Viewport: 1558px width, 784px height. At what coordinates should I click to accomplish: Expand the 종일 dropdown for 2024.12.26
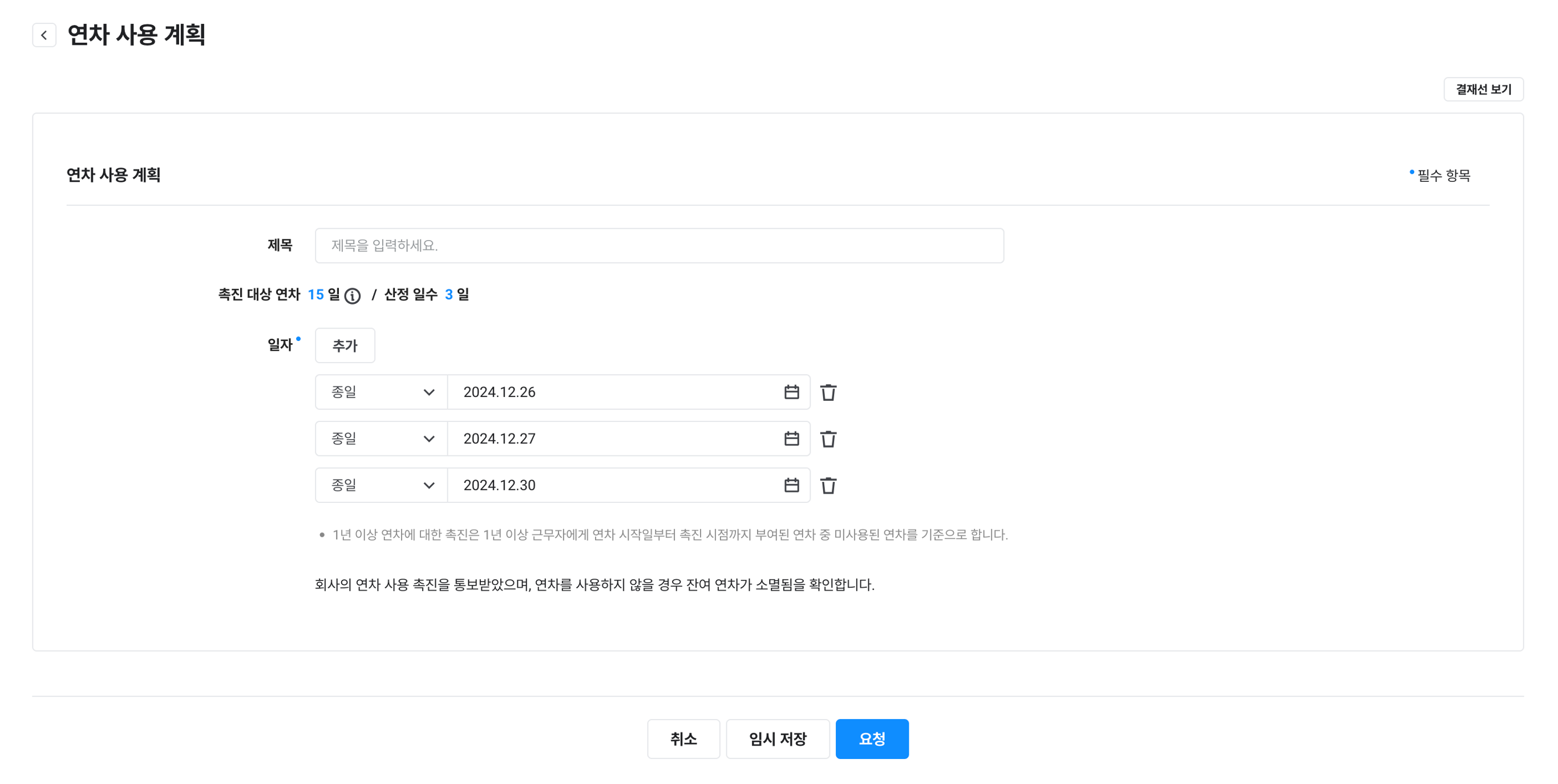pyautogui.click(x=382, y=392)
